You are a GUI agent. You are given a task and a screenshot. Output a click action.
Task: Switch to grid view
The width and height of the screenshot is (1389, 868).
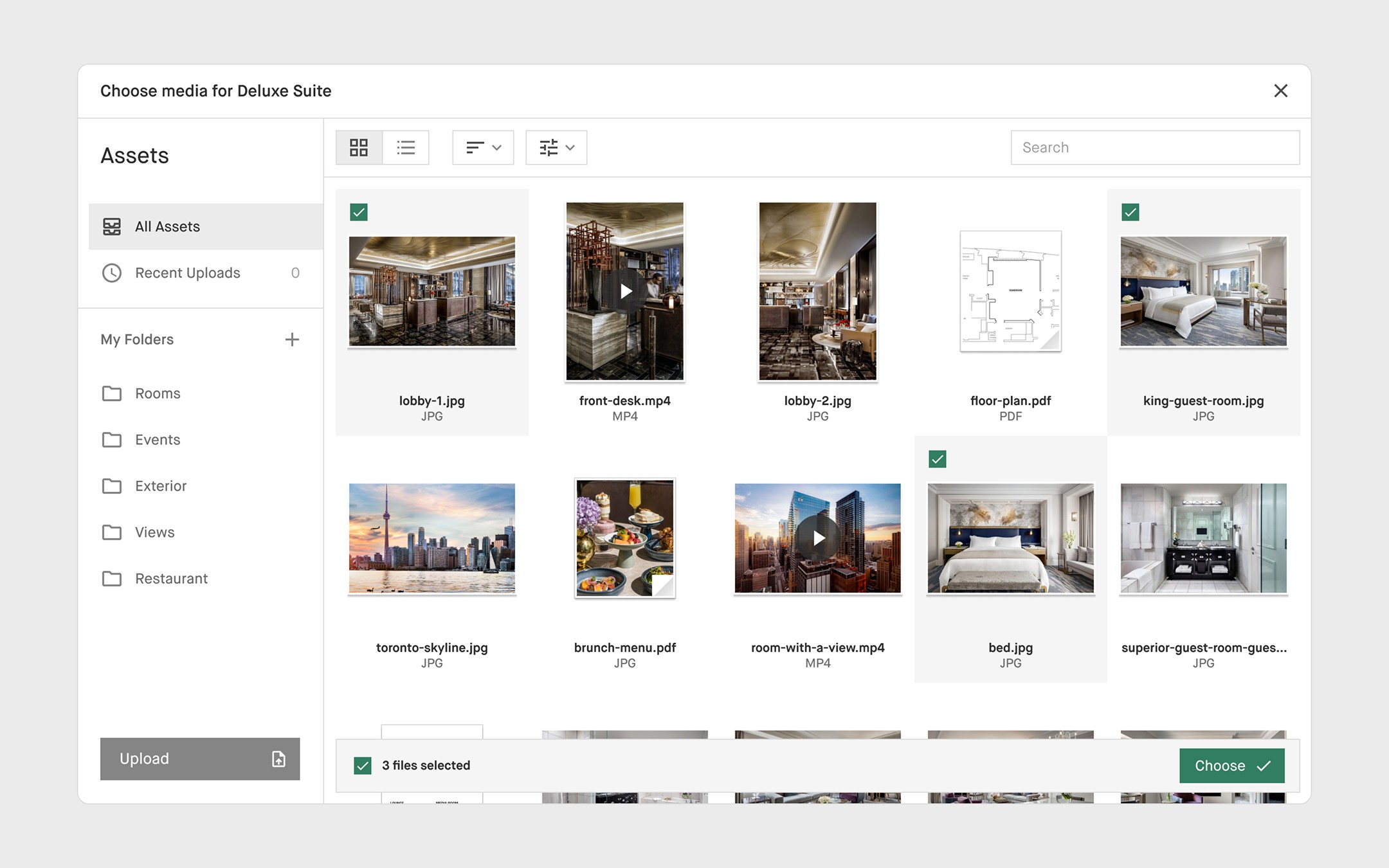pos(359,148)
